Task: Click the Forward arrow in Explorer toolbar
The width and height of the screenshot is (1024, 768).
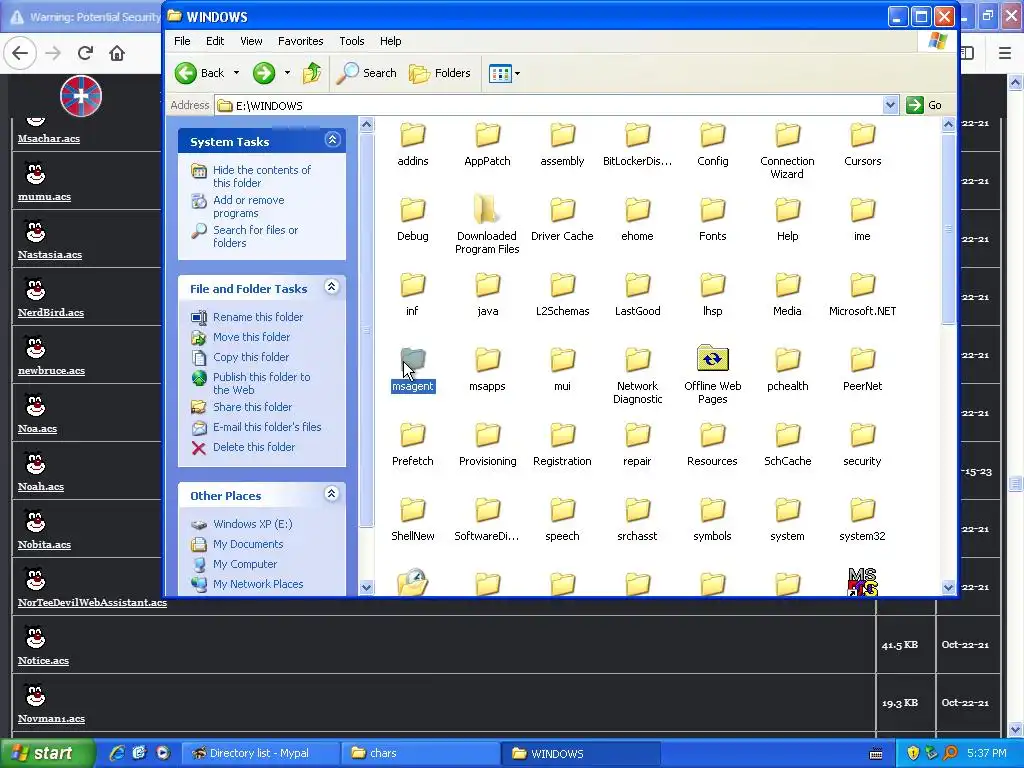Action: point(264,73)
